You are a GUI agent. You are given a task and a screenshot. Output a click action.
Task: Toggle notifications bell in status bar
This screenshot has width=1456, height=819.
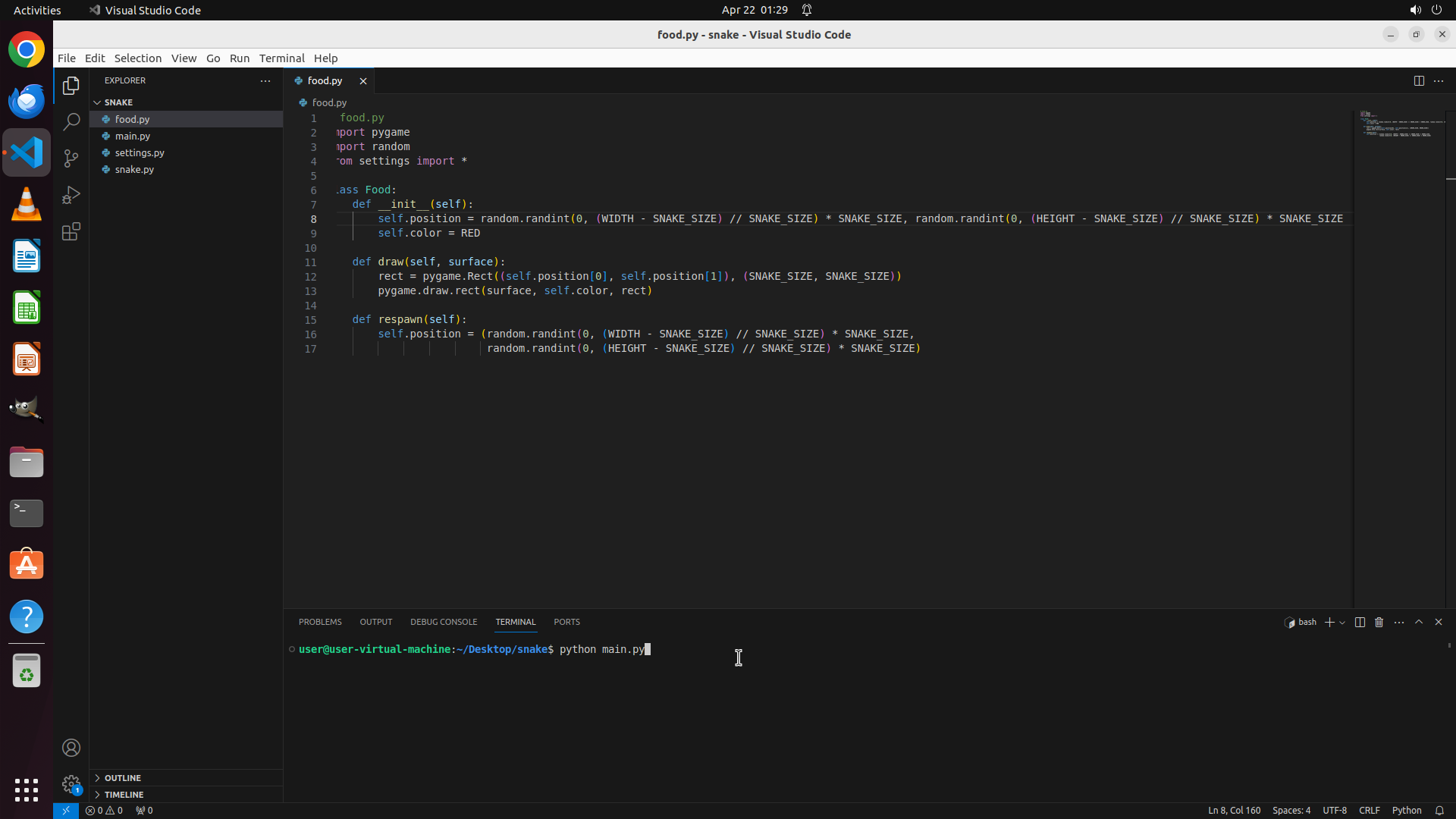point(1439,811)
